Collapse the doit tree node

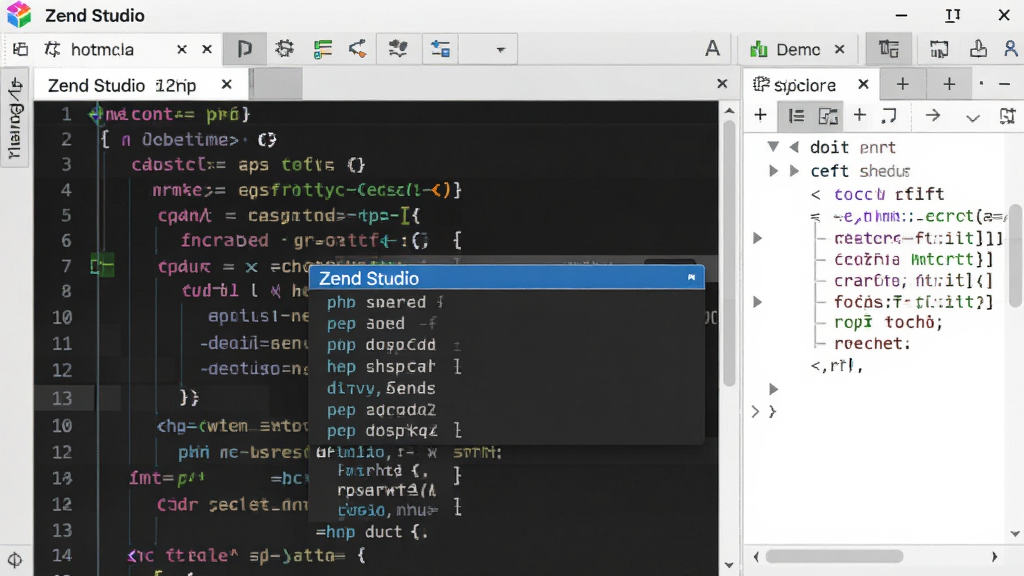[773, 146]
